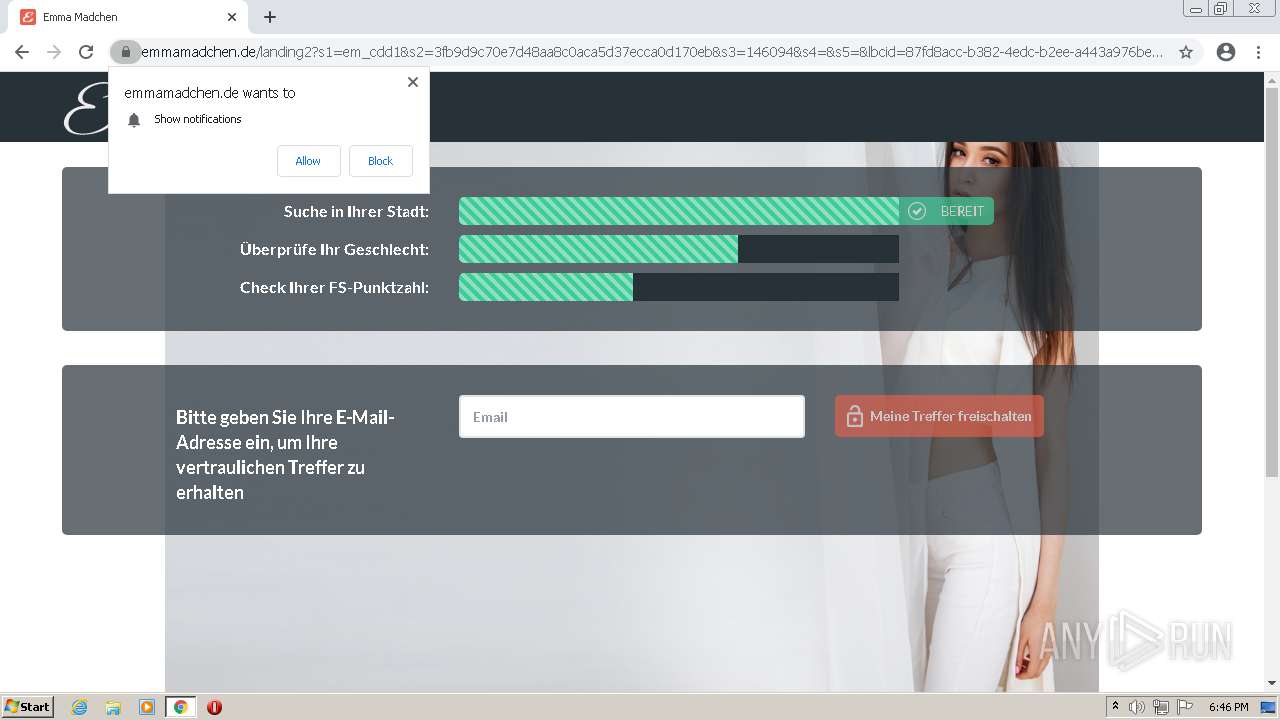Click the action center flag tray icon
Image resolution: width=1280 pixels, height=720 pixels.
(x=1185, y=707)
